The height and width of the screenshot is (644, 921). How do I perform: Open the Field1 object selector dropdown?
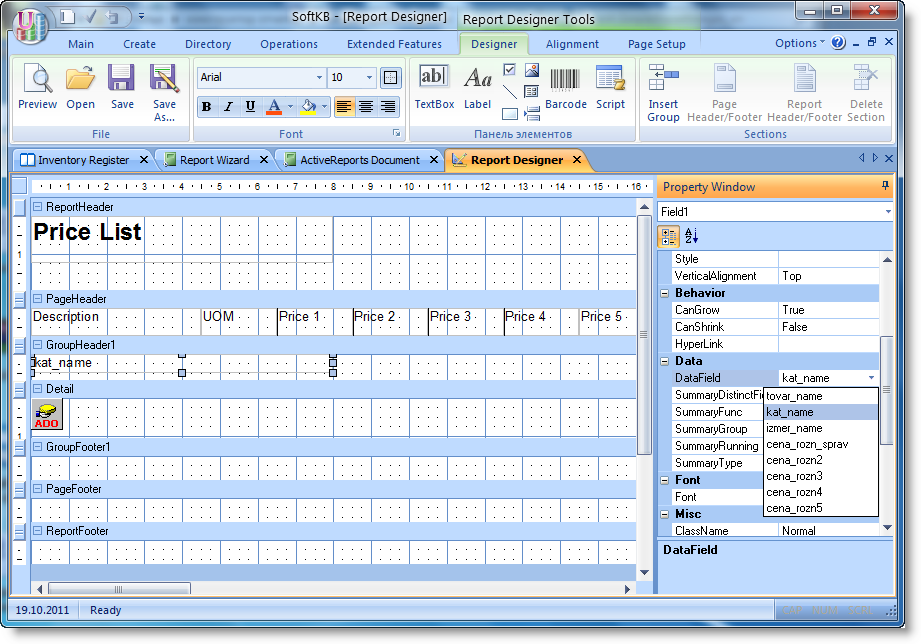point(888,212)
